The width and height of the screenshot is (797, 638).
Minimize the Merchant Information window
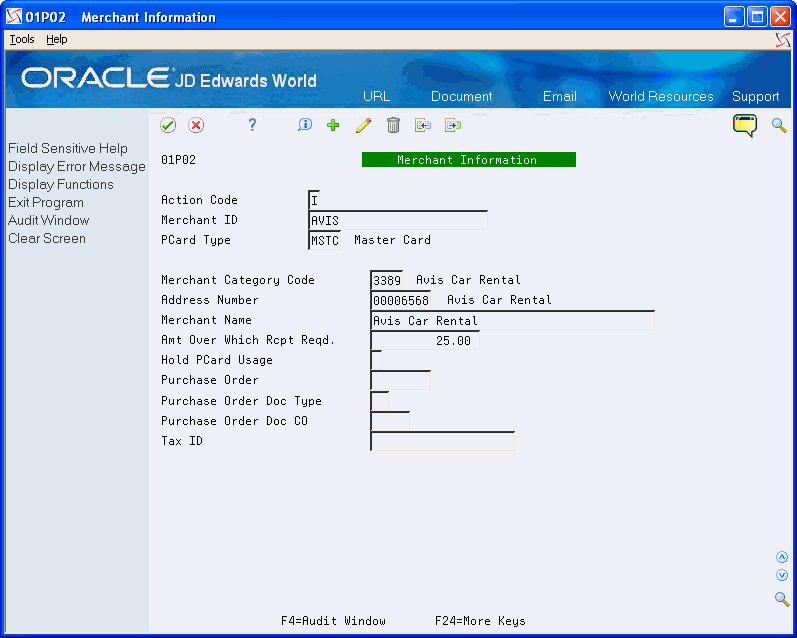coord(733,17)
